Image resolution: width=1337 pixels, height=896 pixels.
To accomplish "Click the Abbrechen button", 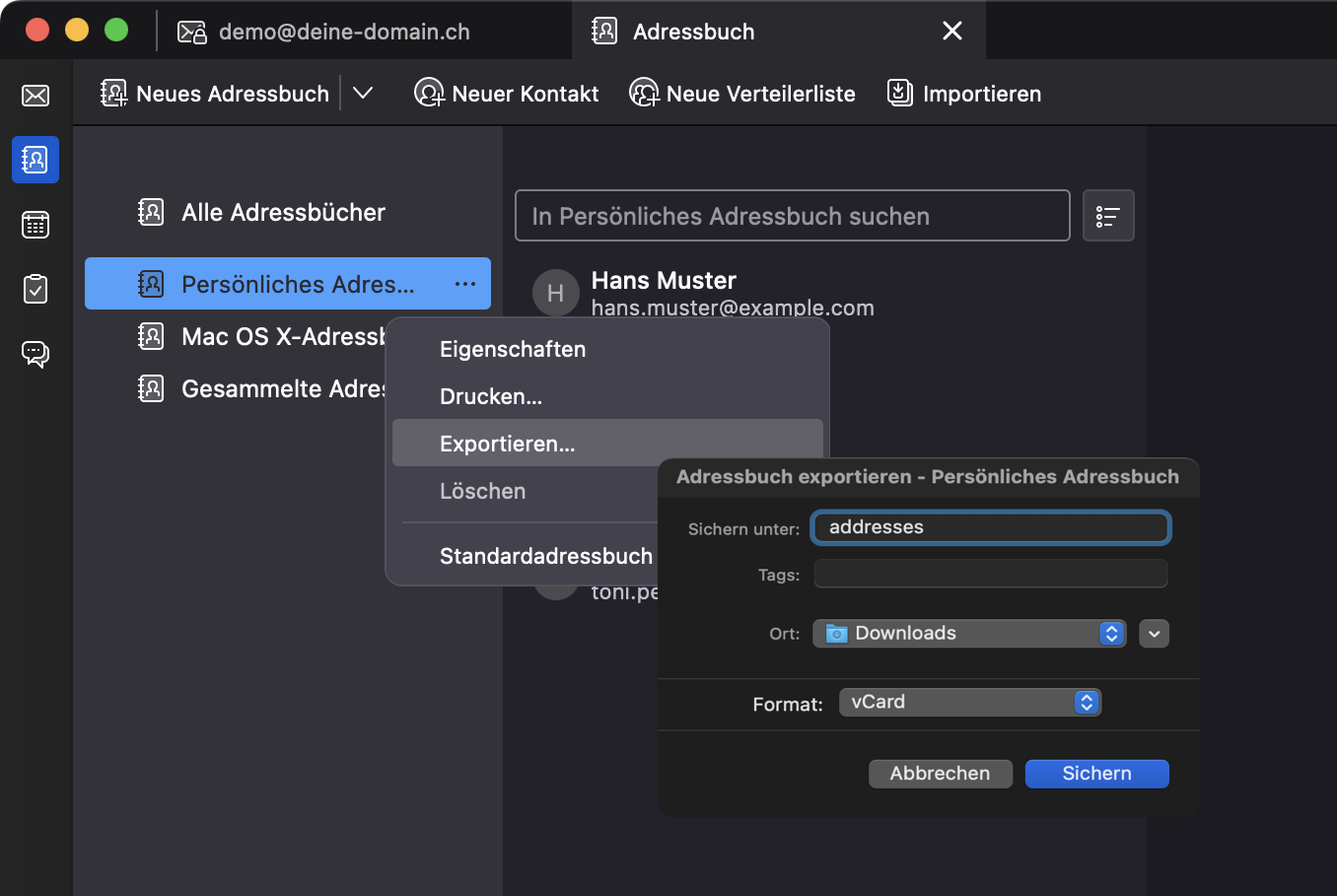I will pyautogui.click(x=941, y=774).
